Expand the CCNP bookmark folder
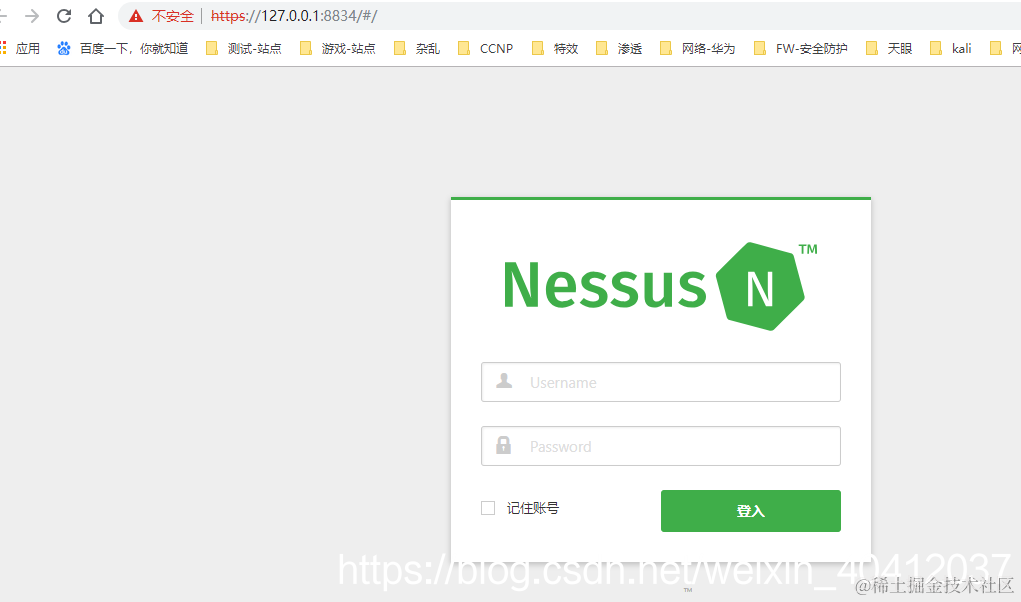 pyautogui.click(x=485, y=48)
